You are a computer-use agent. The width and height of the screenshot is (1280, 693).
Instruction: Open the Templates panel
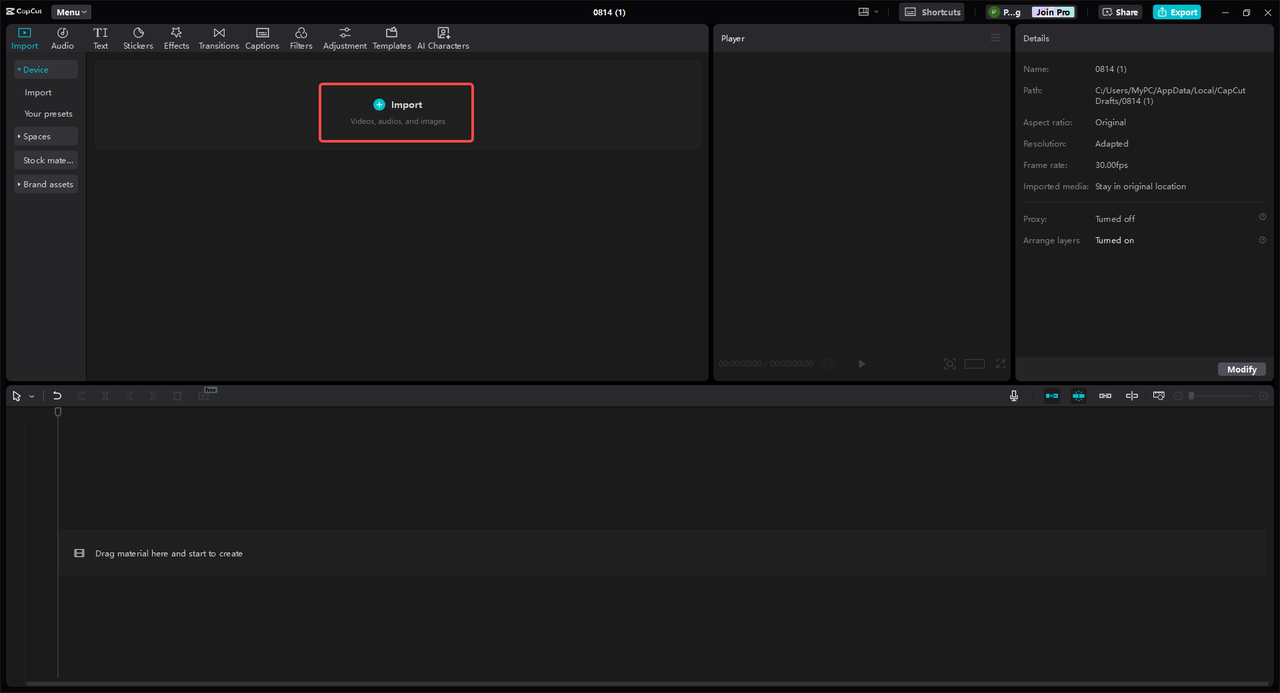pyautogui.click(x=392, y=39)
